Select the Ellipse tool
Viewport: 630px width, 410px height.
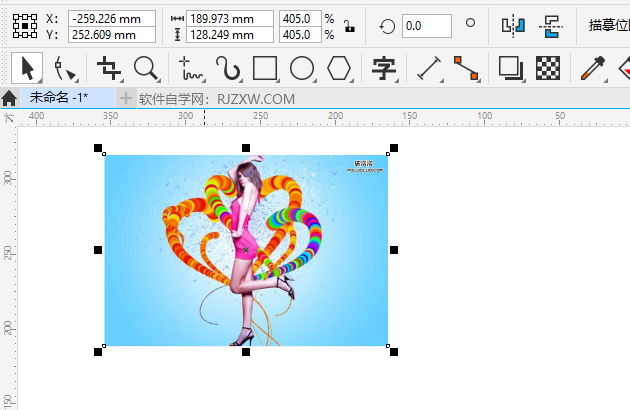pos(302,68)
